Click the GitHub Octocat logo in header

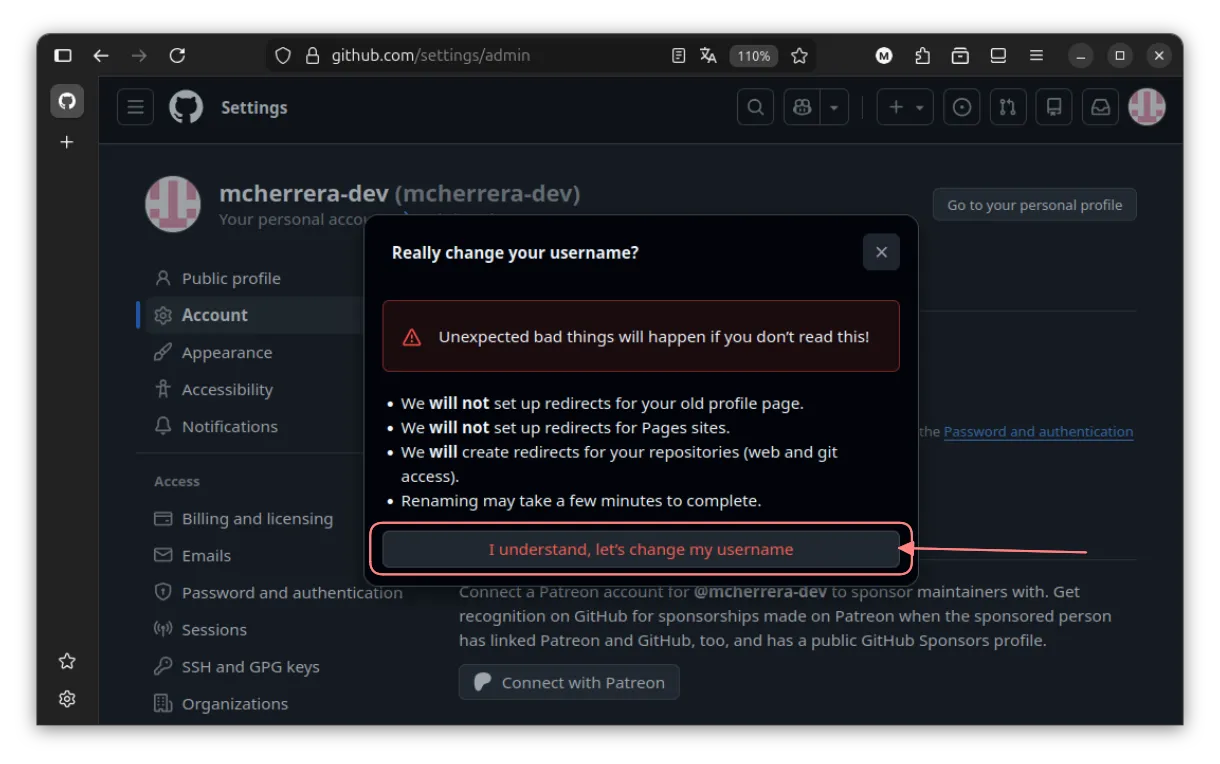click(186, 107)
